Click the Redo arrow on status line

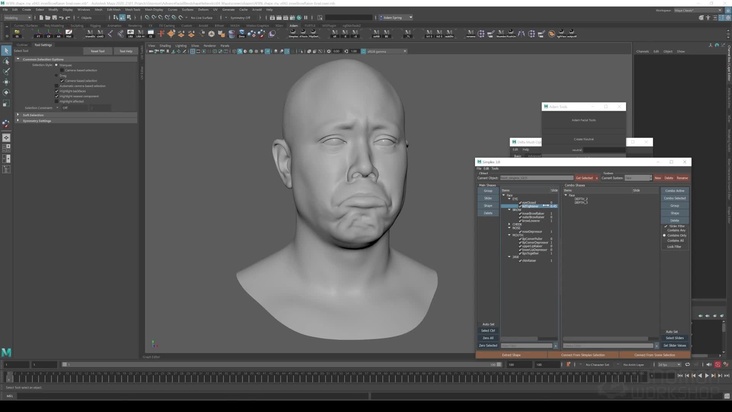tap(67, 18)
